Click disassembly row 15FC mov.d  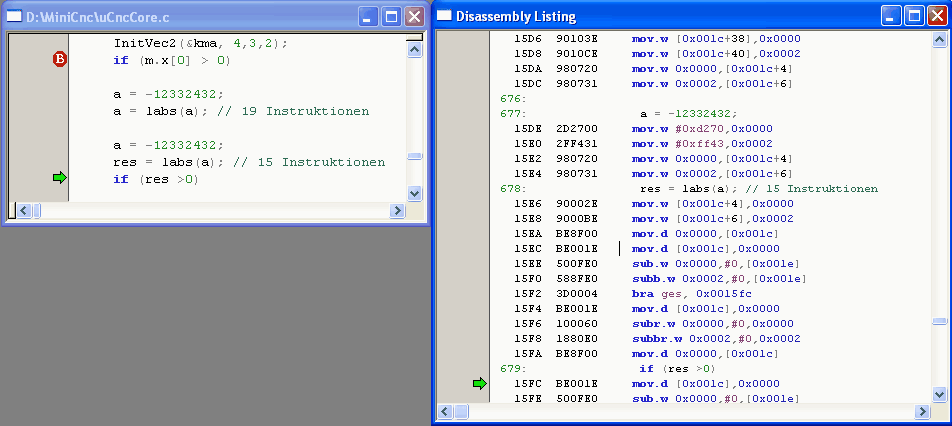pyautogui.click(x=647, y=384)
